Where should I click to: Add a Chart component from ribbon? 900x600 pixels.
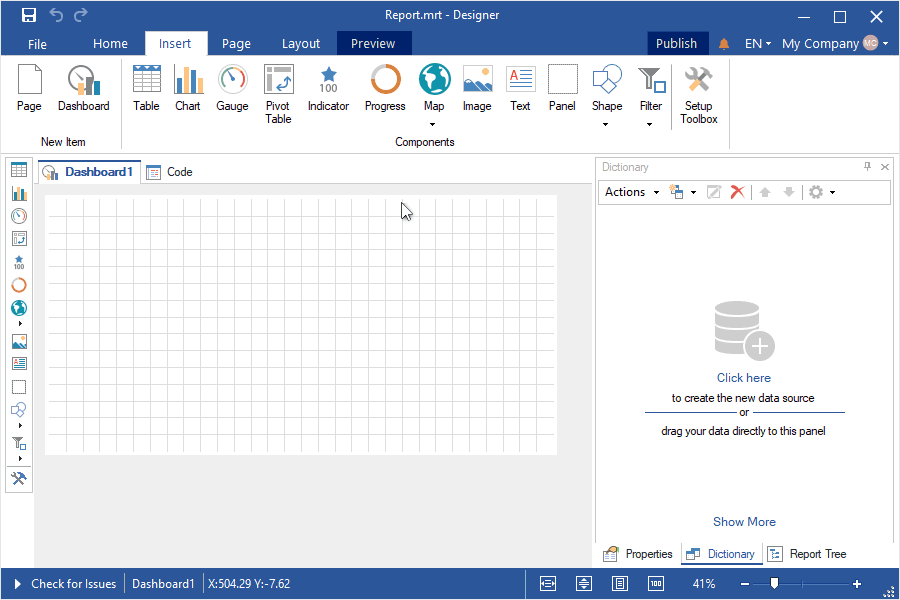pos(188,88)
